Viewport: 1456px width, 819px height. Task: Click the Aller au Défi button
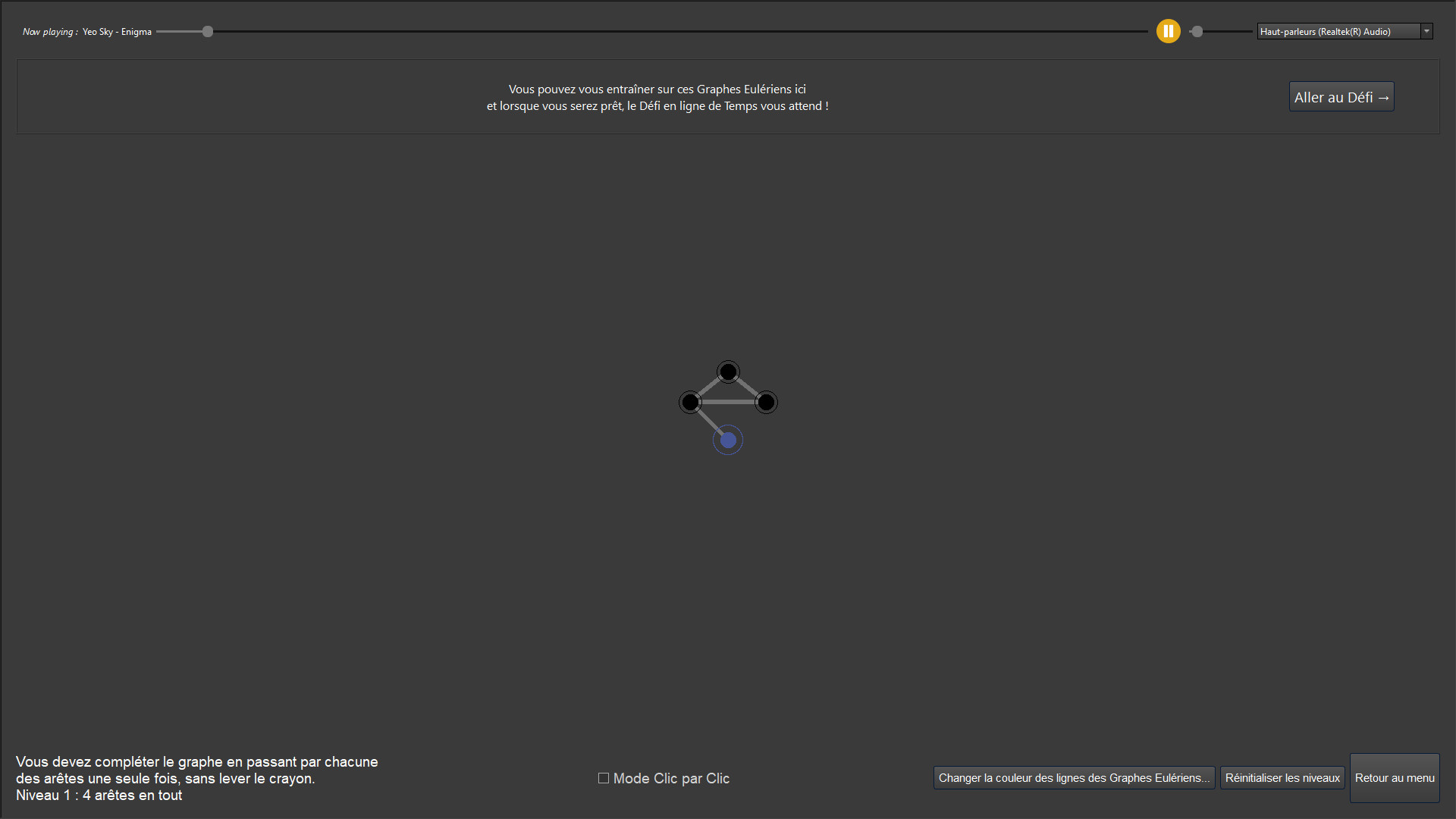[x=1341, y=96]
